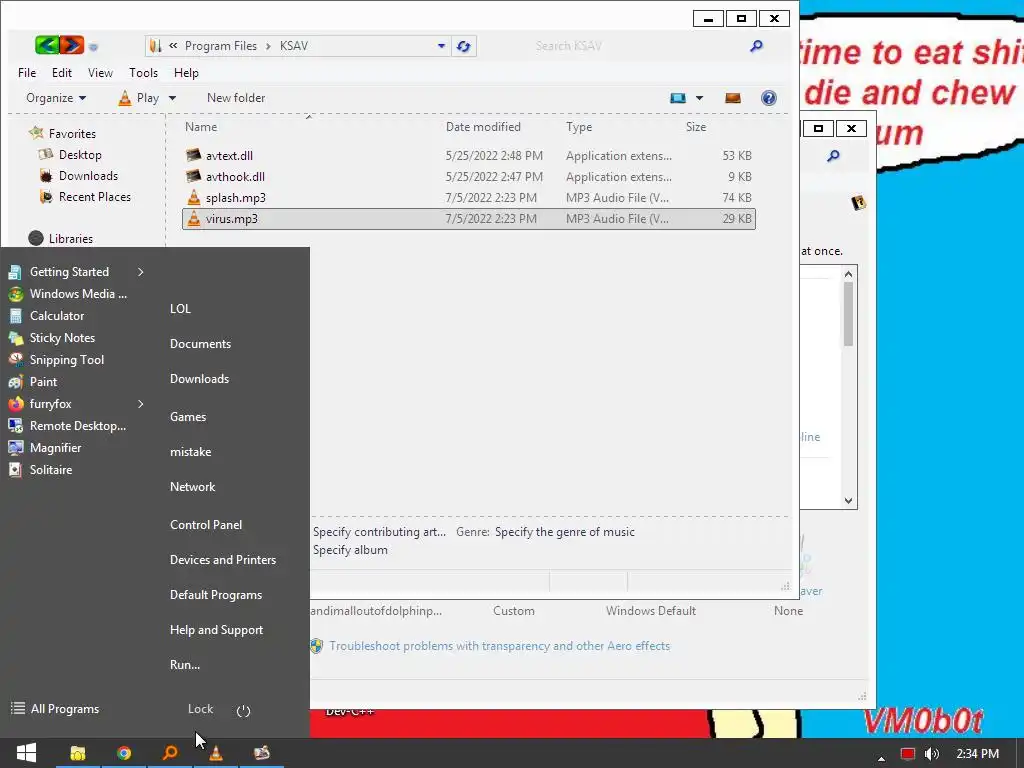This screenshot has height=768, width=1024.
Task: Click the New folder button
Action: [x=236, y=98]
